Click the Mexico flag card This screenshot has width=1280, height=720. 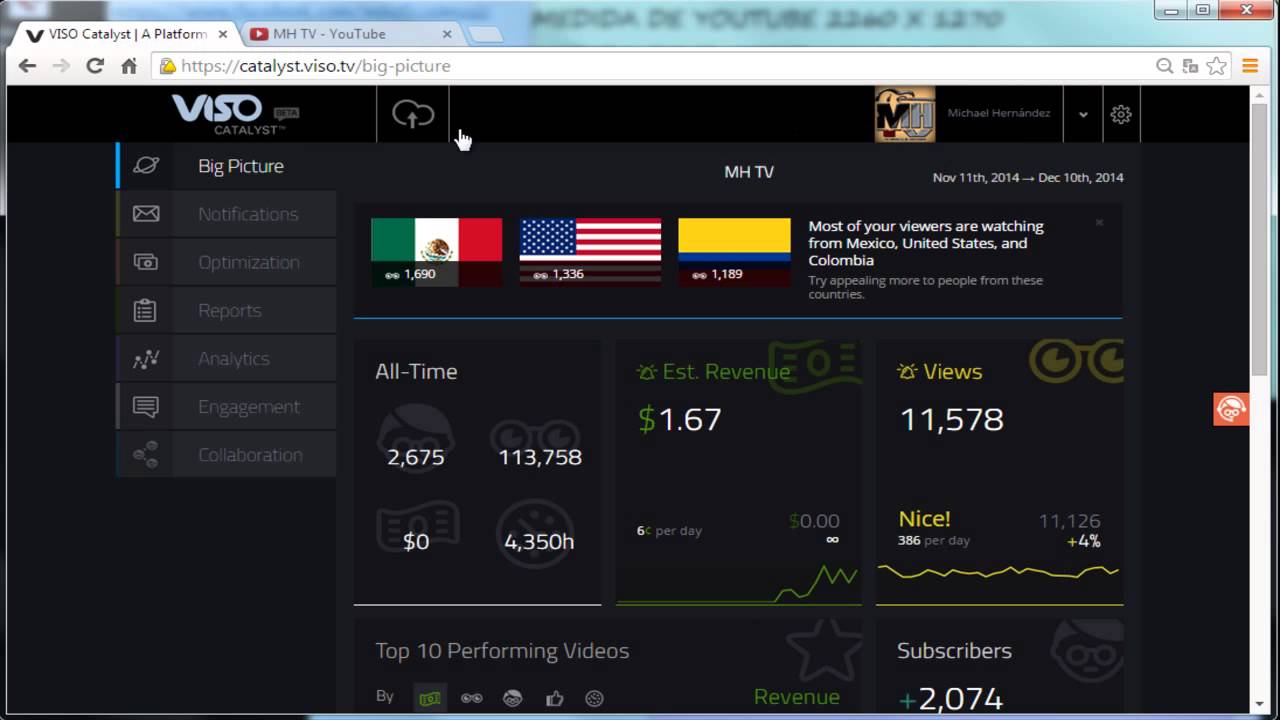437,252
